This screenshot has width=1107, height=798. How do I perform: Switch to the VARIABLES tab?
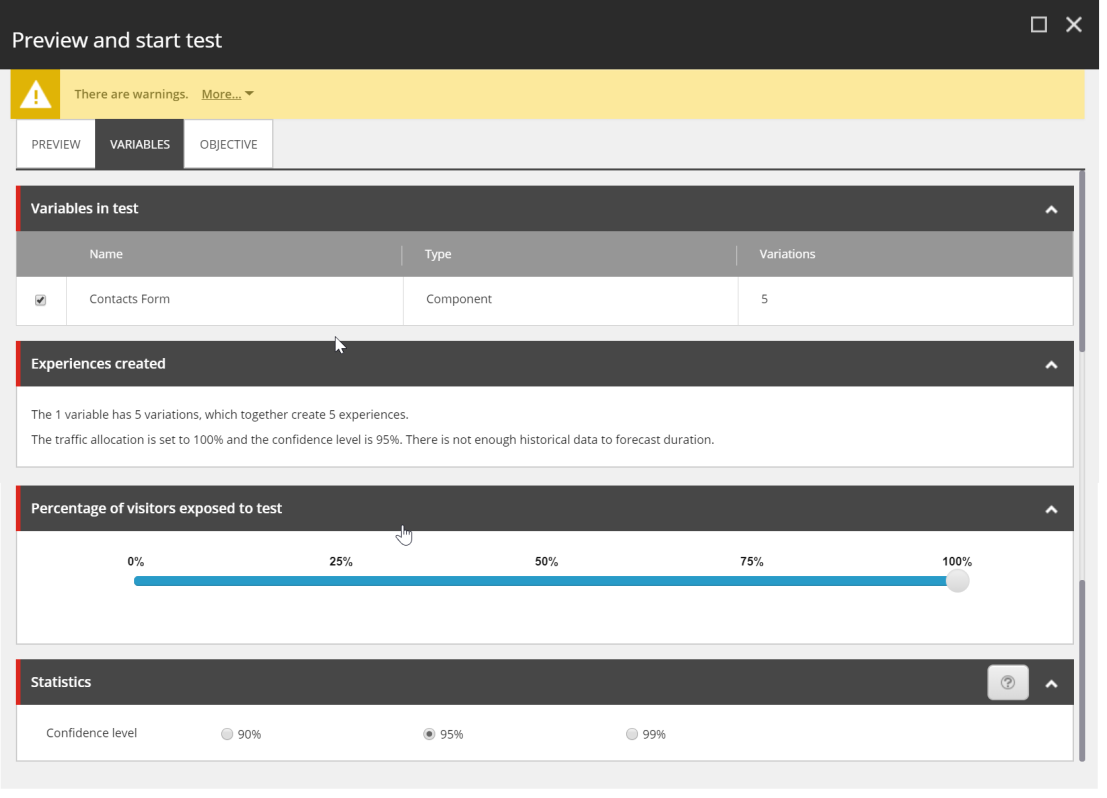(x=140, y=144)
